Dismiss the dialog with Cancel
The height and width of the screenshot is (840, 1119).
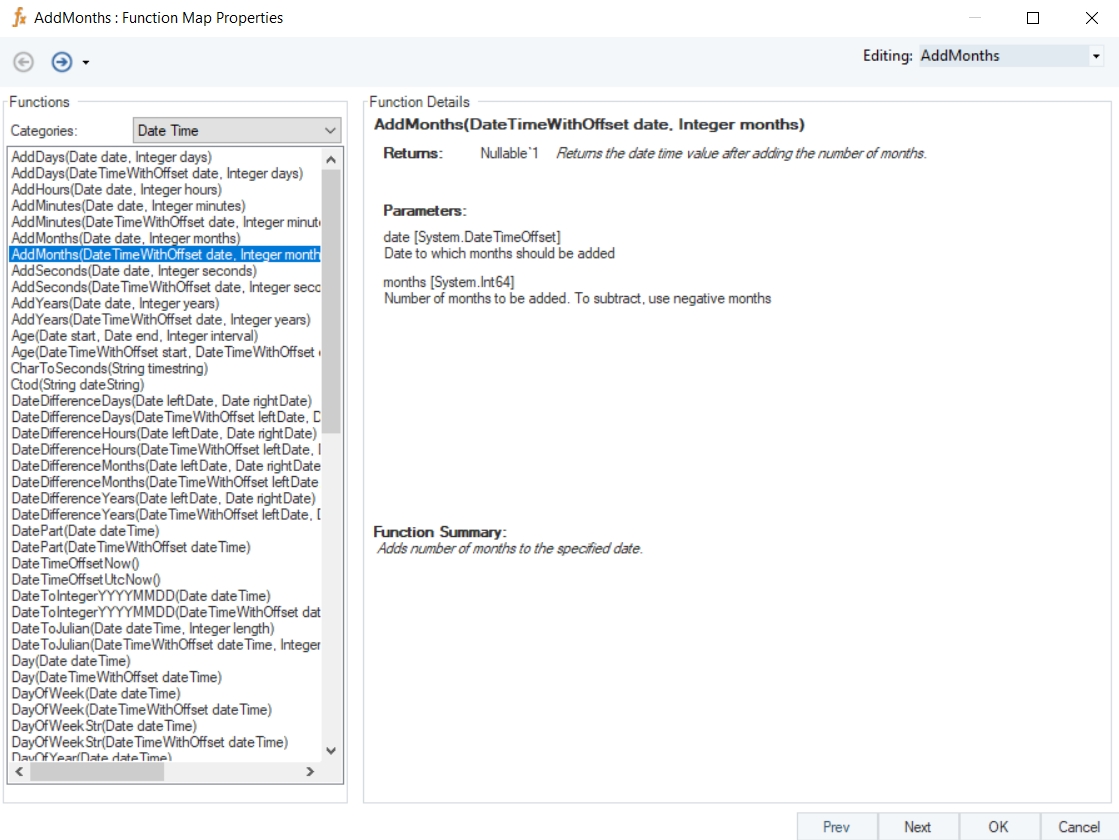pyautogui.click(x=1078, y=826)
